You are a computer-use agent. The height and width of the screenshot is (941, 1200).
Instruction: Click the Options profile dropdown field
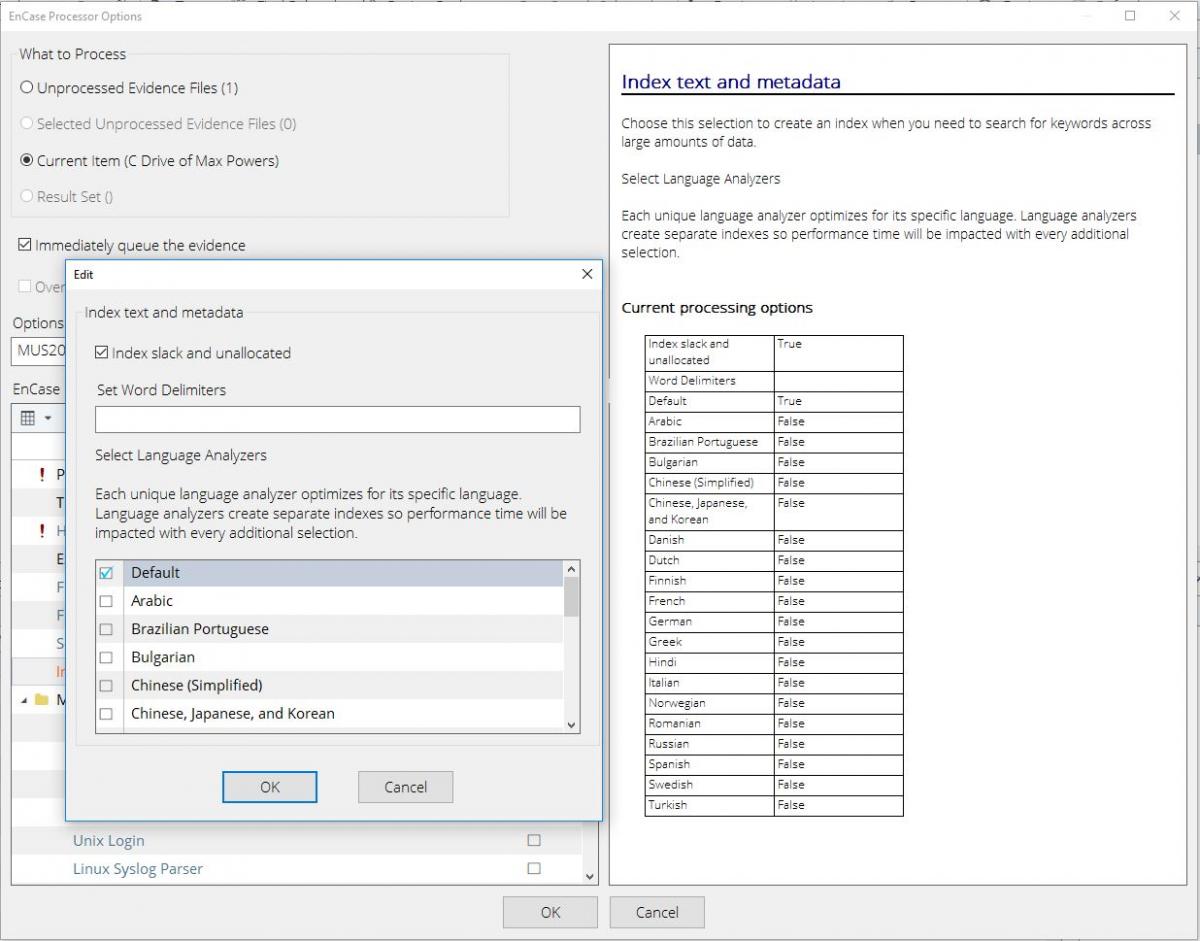pyautogui.click(x=40, y=351)
